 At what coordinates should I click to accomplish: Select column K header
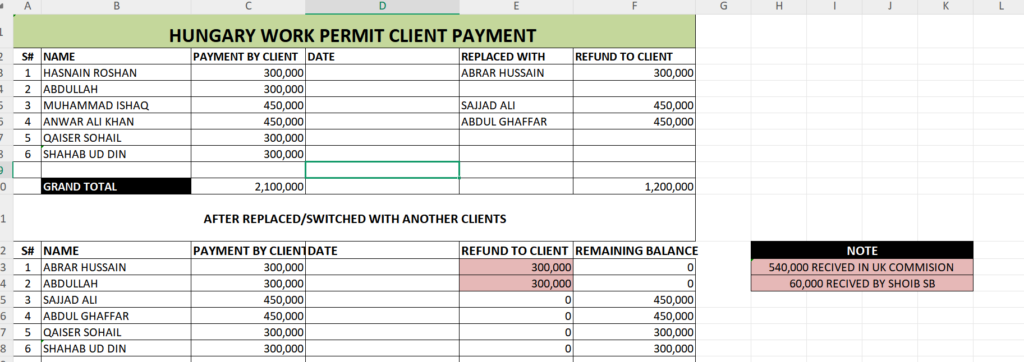[945, 6]
